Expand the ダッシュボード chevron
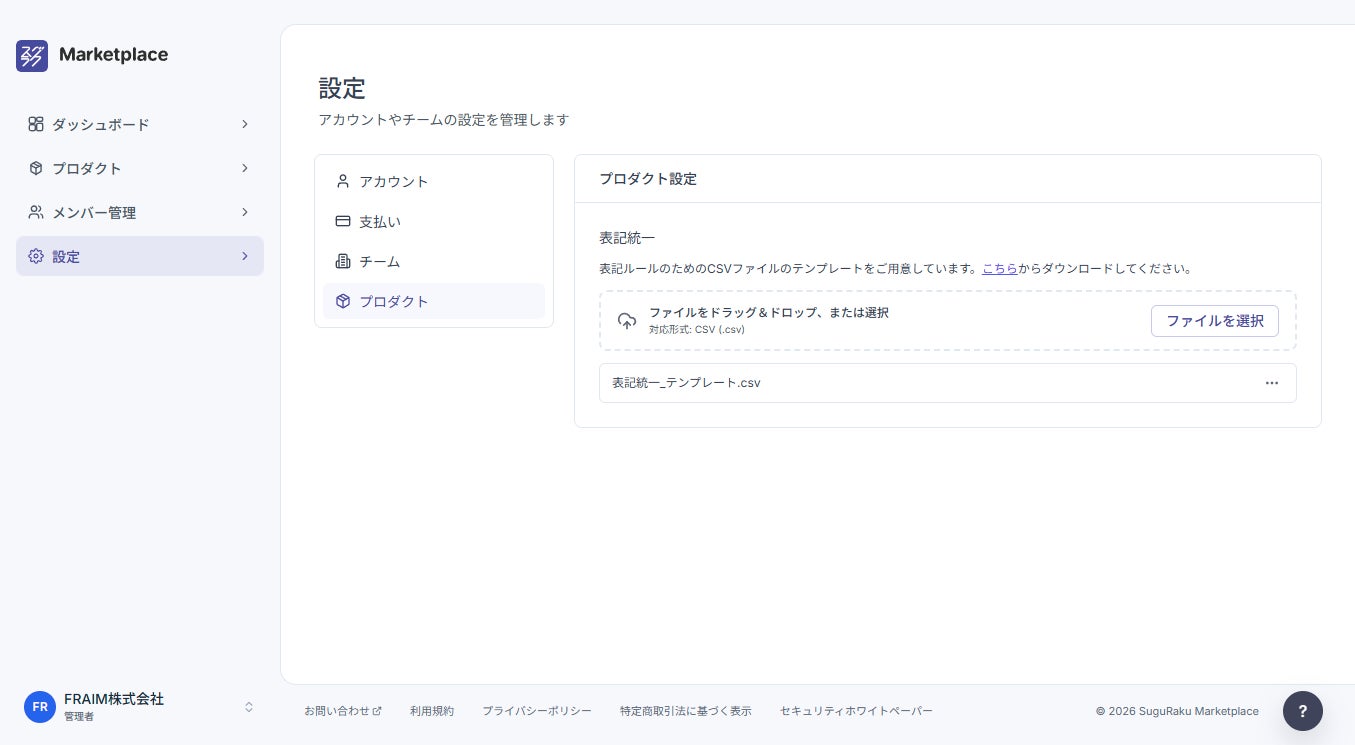The height and width of the screenshot is (745, 1355). click(245, 124)
